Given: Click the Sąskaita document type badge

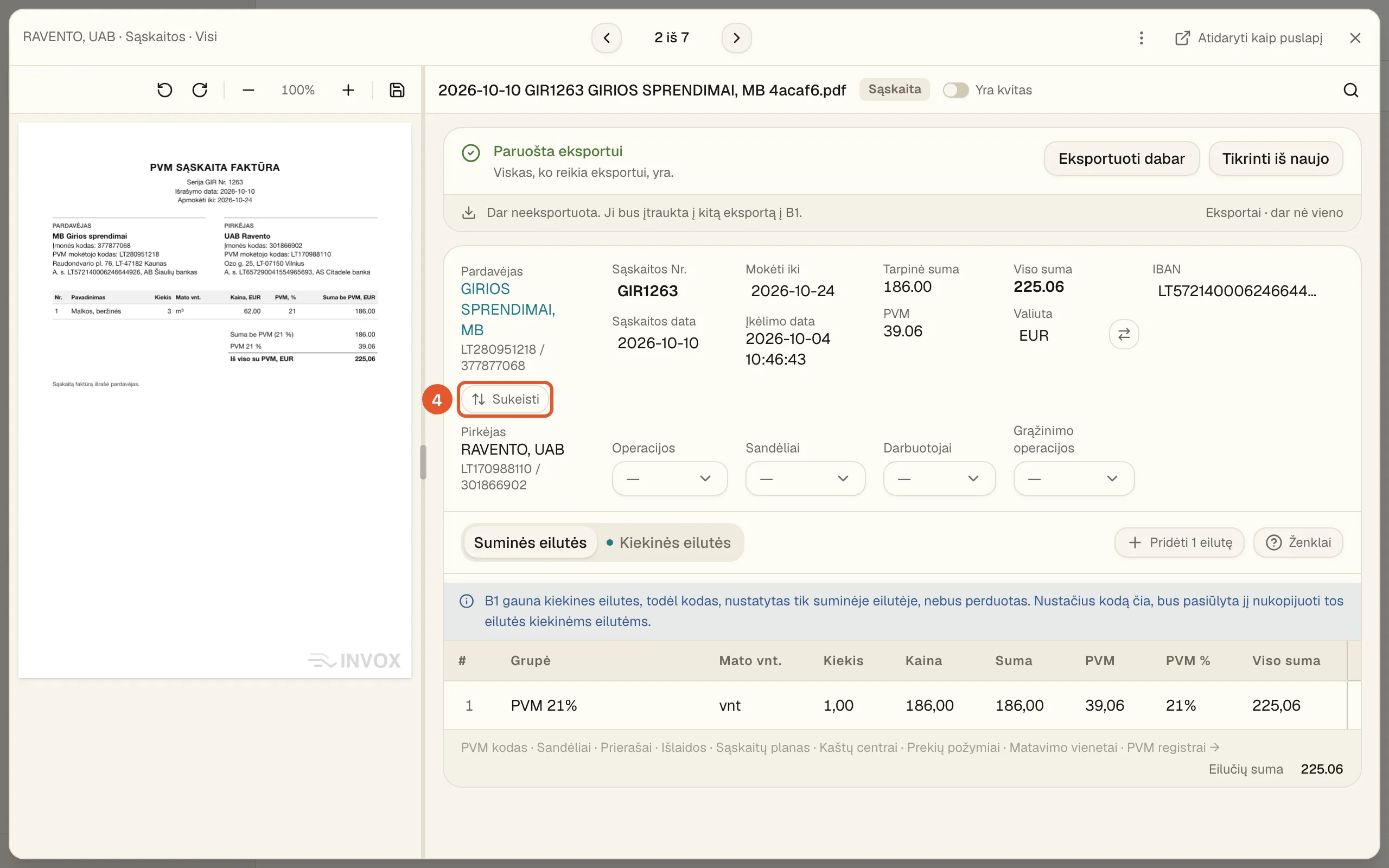Looking at the screenshot, I should [894, 90].
